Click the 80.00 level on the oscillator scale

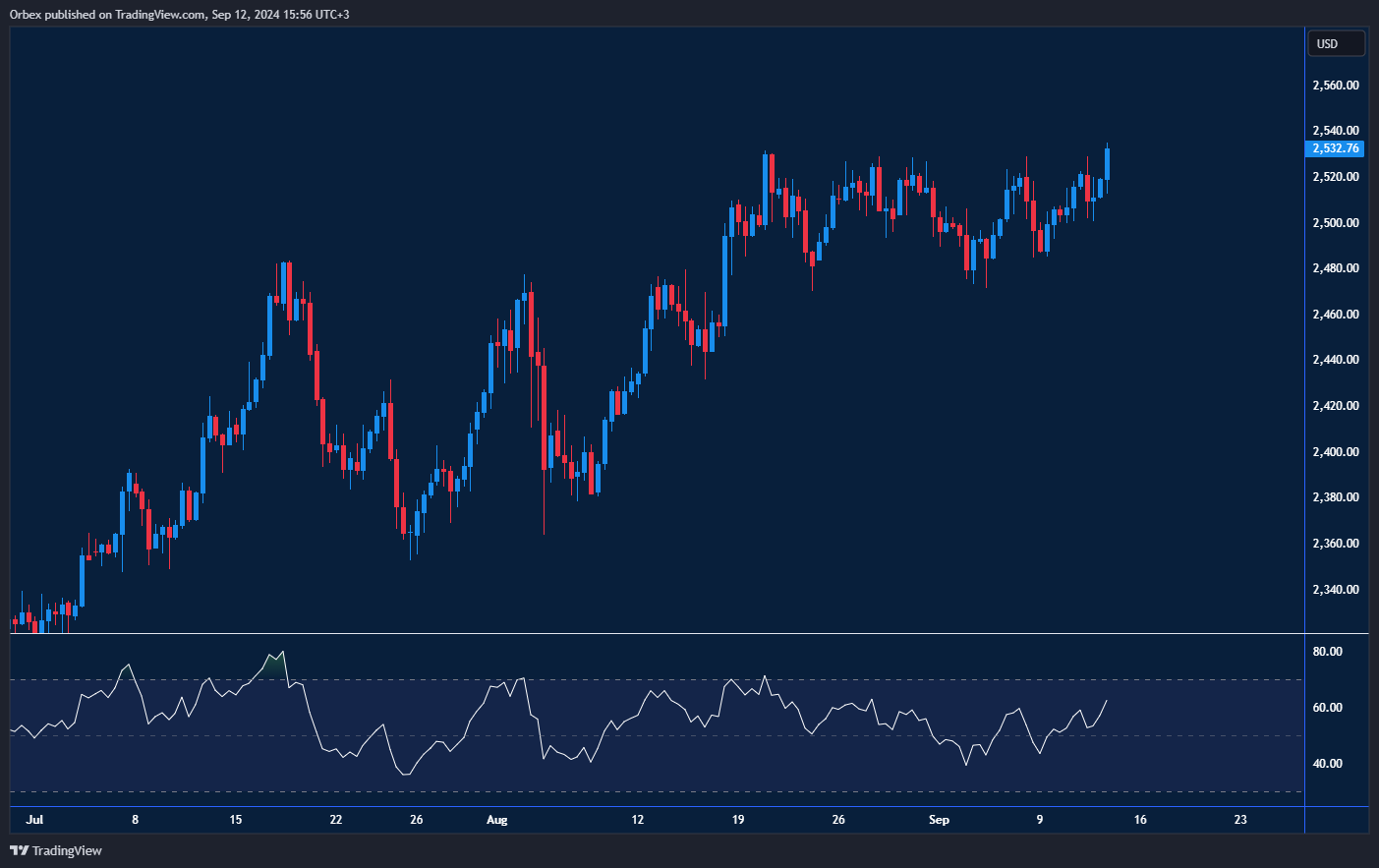tap(1327, 652)
